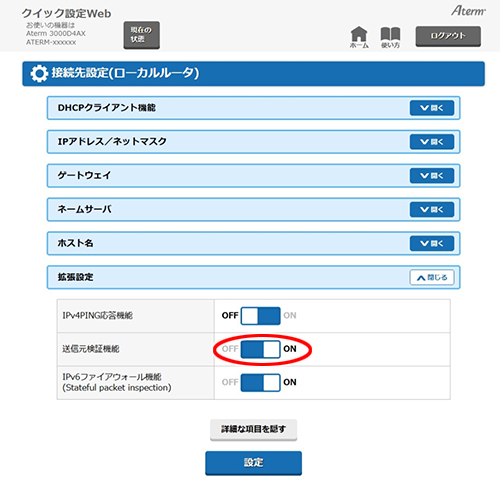Click the ATERM-xxxxxx identifier text

(51, 42)
